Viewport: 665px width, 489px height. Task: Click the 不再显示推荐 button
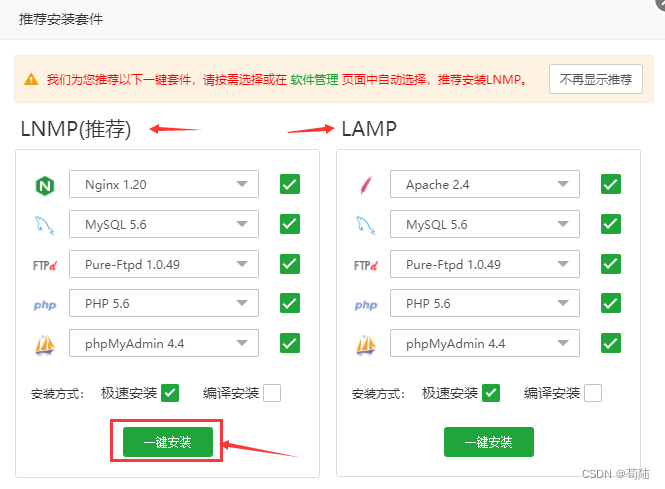pyautogui.click(x=596, y=79)
